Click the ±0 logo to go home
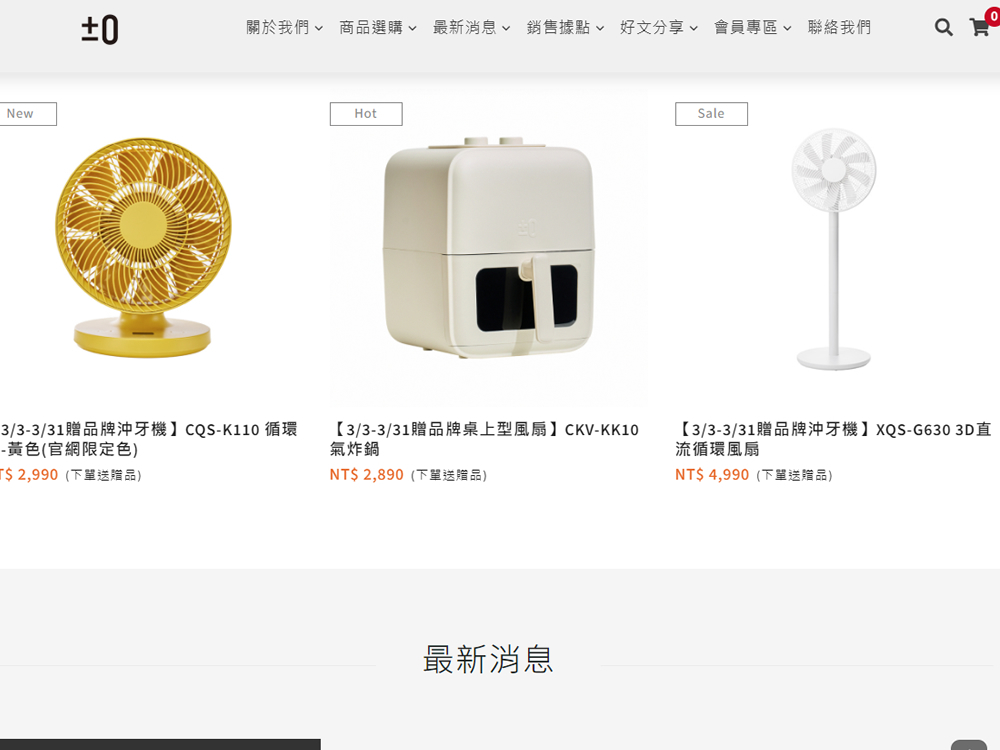The width and height of the screenshot is (1000, 750). click(x=99, y=29)
